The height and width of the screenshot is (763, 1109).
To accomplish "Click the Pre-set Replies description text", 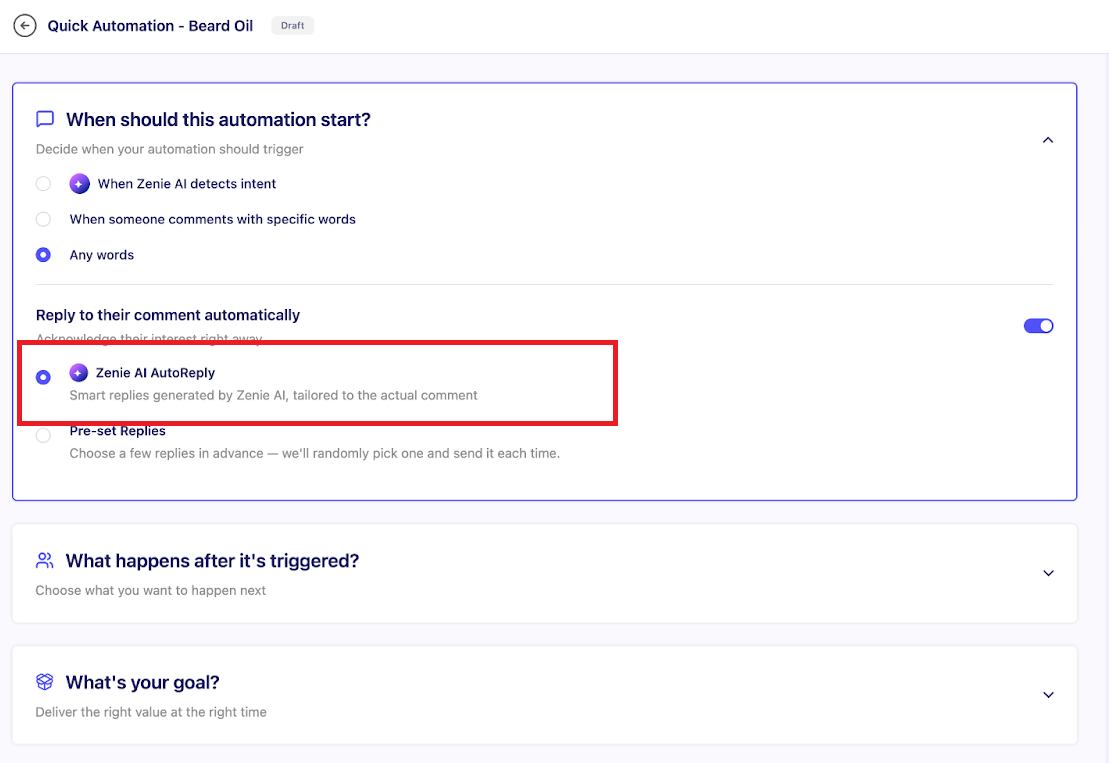I will click(x=314, y=453).
